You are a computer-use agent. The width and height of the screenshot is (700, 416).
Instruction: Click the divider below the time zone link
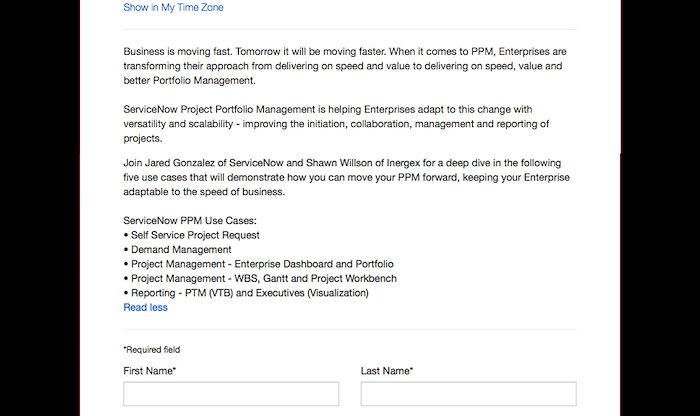[350, 29]
